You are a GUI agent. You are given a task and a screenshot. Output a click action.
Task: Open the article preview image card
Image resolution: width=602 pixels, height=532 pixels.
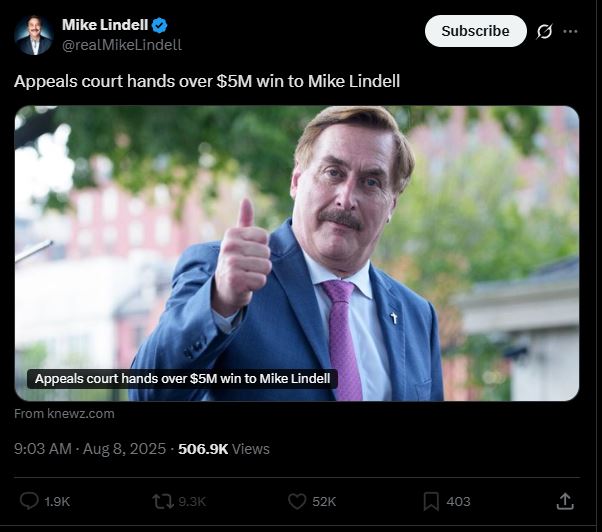point(297,253)
